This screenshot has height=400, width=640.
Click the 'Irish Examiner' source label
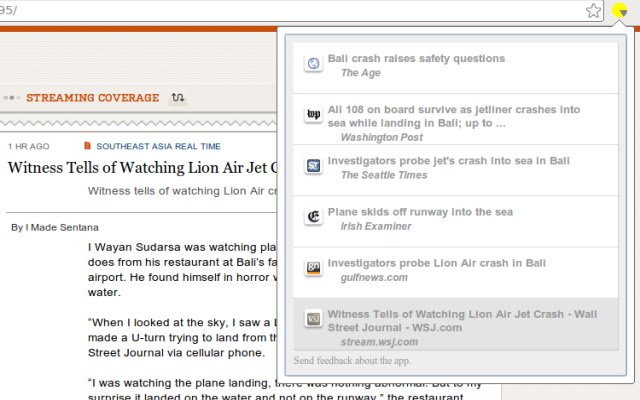[376, 226]
